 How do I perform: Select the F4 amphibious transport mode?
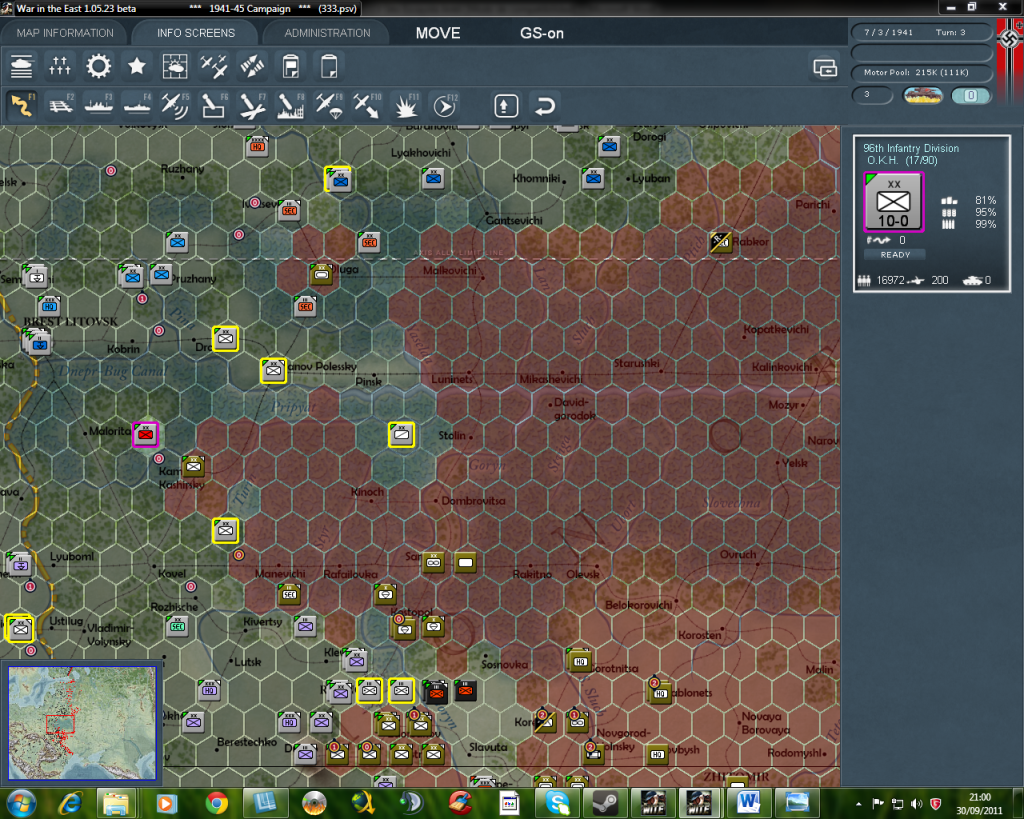137,105
